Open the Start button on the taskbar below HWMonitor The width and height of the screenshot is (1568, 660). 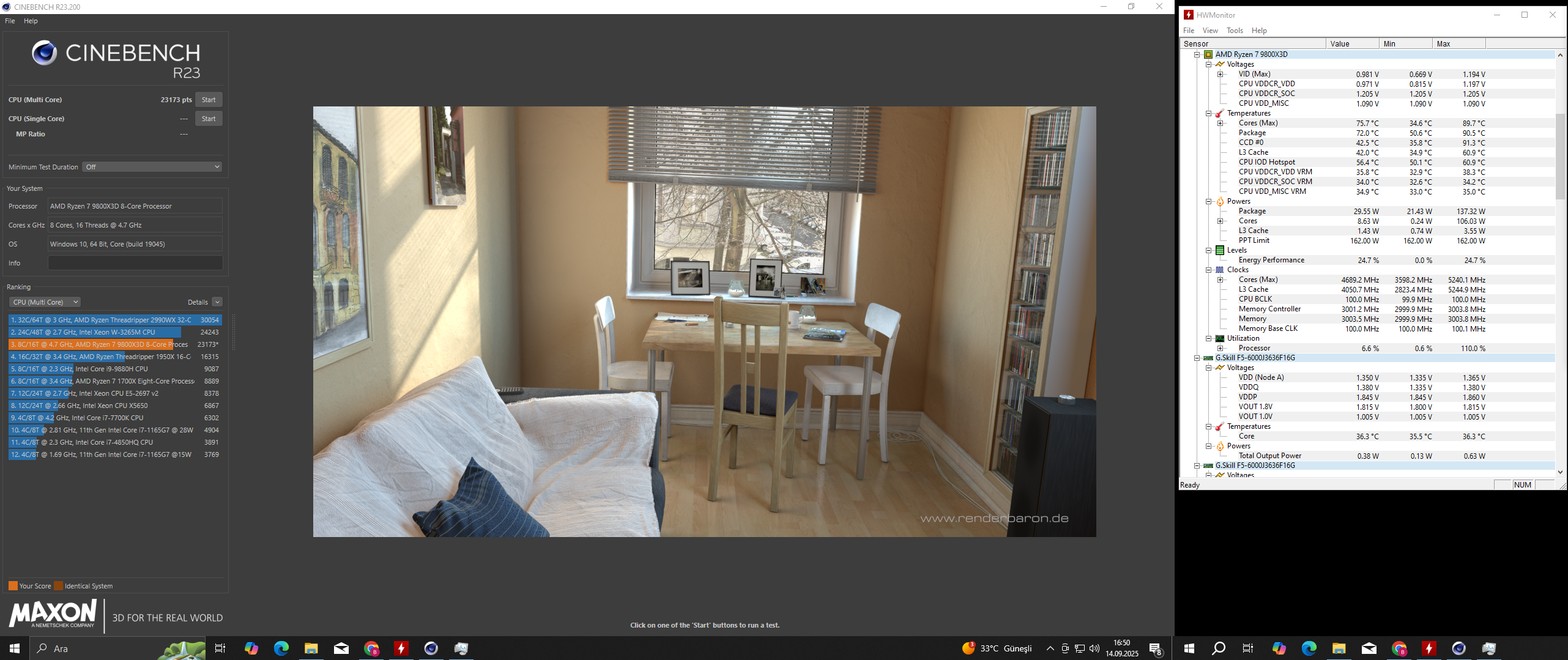(x=1189, y=648)
